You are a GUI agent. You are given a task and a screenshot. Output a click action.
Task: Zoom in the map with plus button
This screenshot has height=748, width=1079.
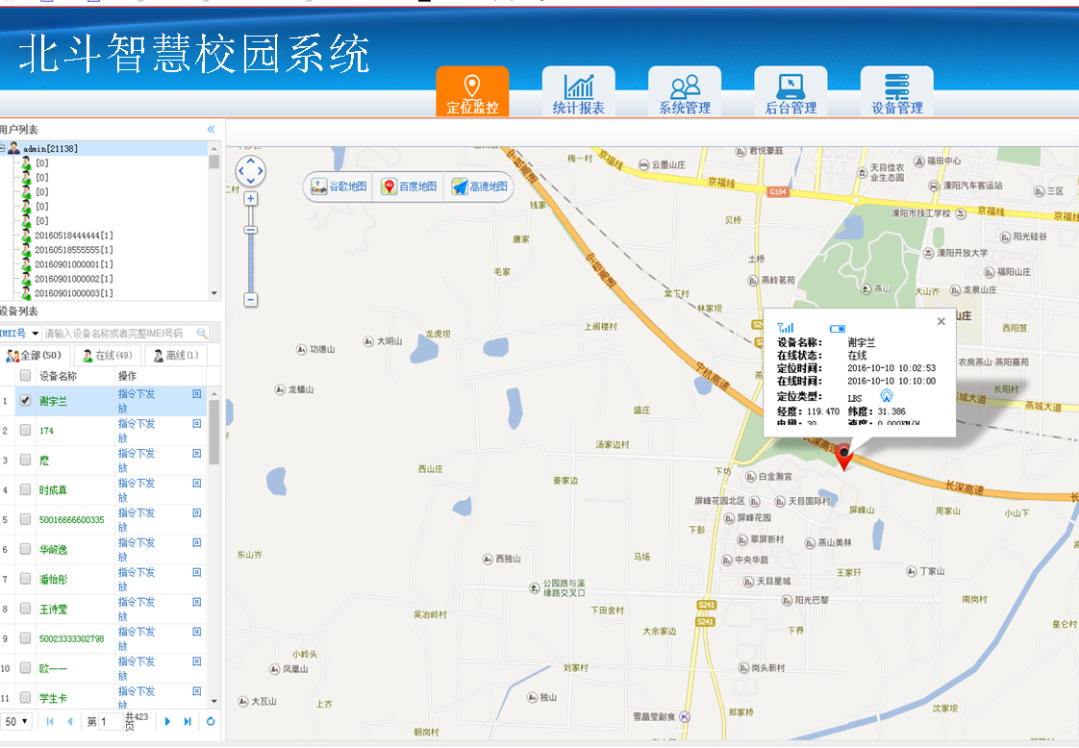(250, 199)
